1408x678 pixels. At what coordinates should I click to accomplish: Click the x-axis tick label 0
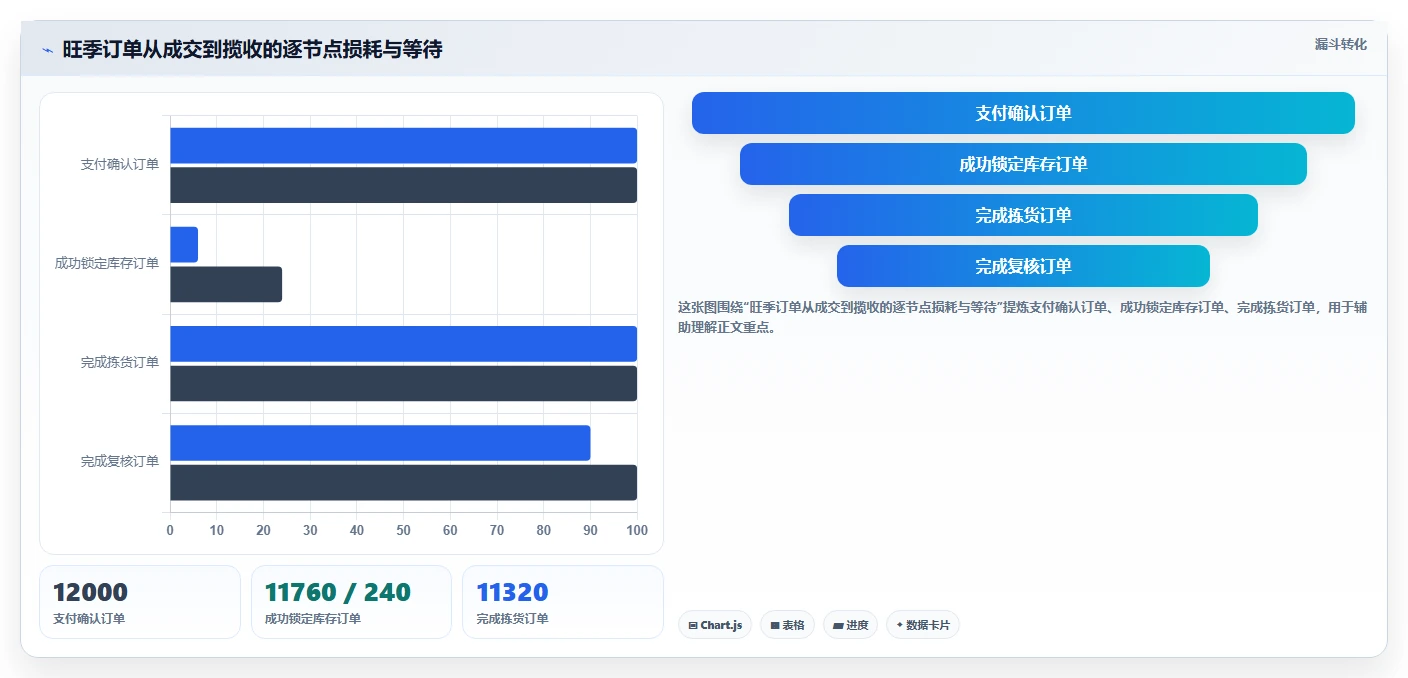(170, 530)
